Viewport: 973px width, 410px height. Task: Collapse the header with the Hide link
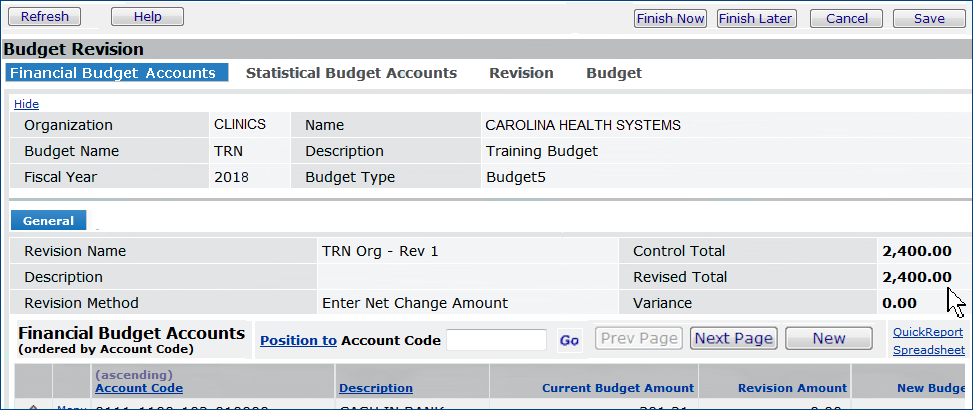(x=26, y=104)
